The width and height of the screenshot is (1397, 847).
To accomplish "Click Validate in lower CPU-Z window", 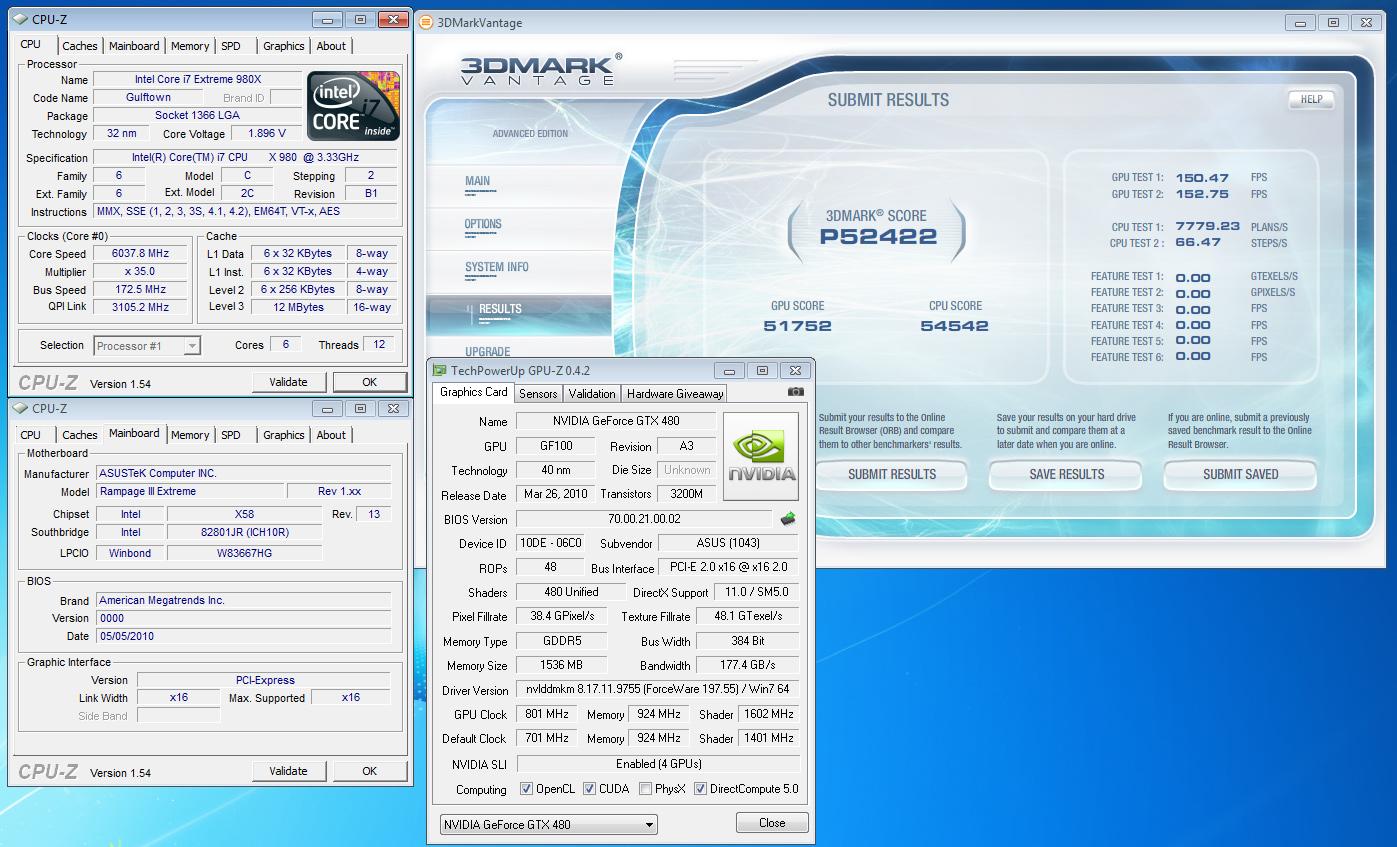I will point(288,771).
